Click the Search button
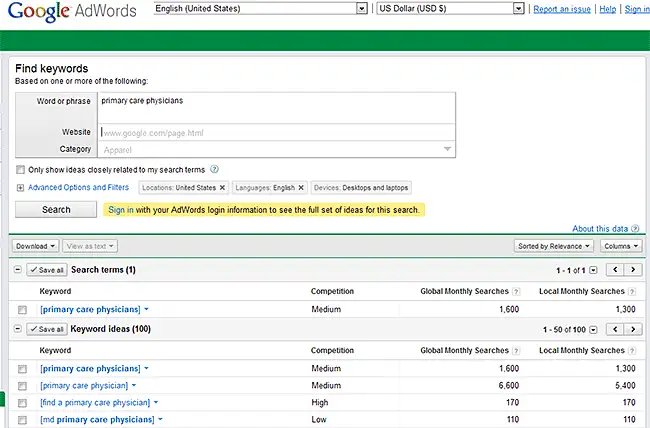 56,209
